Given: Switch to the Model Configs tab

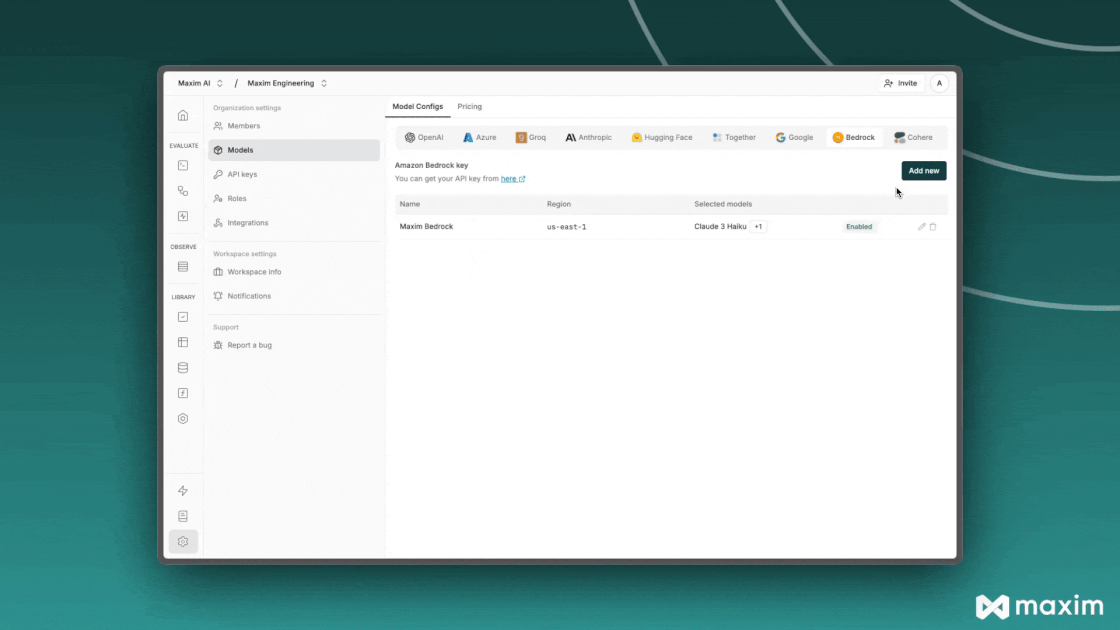Looking at the screenshot, I should [417, 106].
